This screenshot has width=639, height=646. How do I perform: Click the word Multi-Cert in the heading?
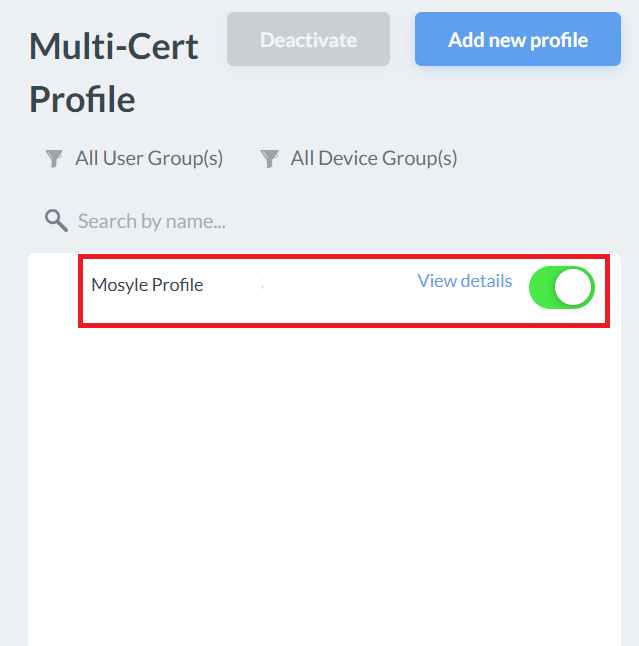coord(114,46)
